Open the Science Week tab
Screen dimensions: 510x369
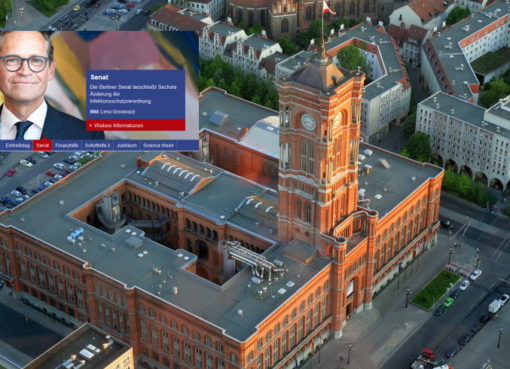coord(158,146)
